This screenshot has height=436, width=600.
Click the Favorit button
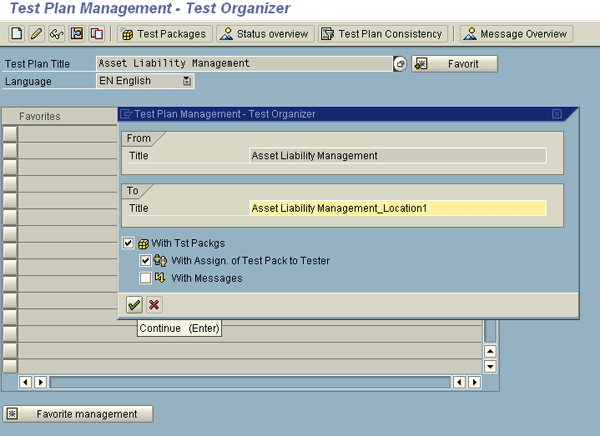[x=455, y=64]
